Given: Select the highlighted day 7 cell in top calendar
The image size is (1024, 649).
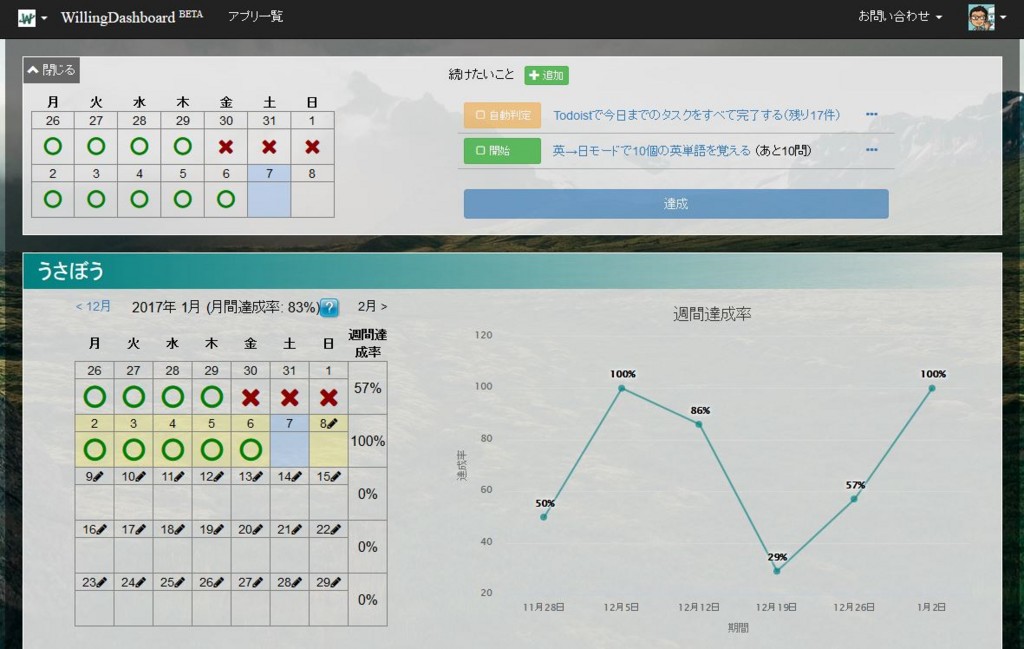Looking at the screenshot, I should click(269, 191).
